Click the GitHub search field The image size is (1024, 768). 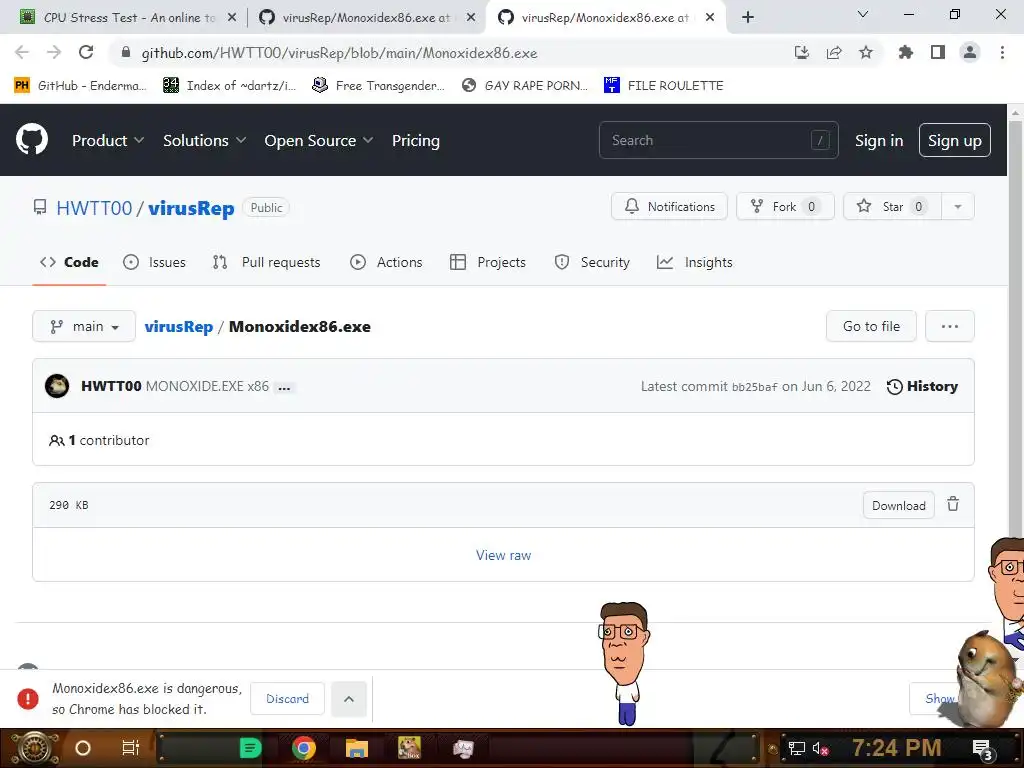tap(718, 140)
